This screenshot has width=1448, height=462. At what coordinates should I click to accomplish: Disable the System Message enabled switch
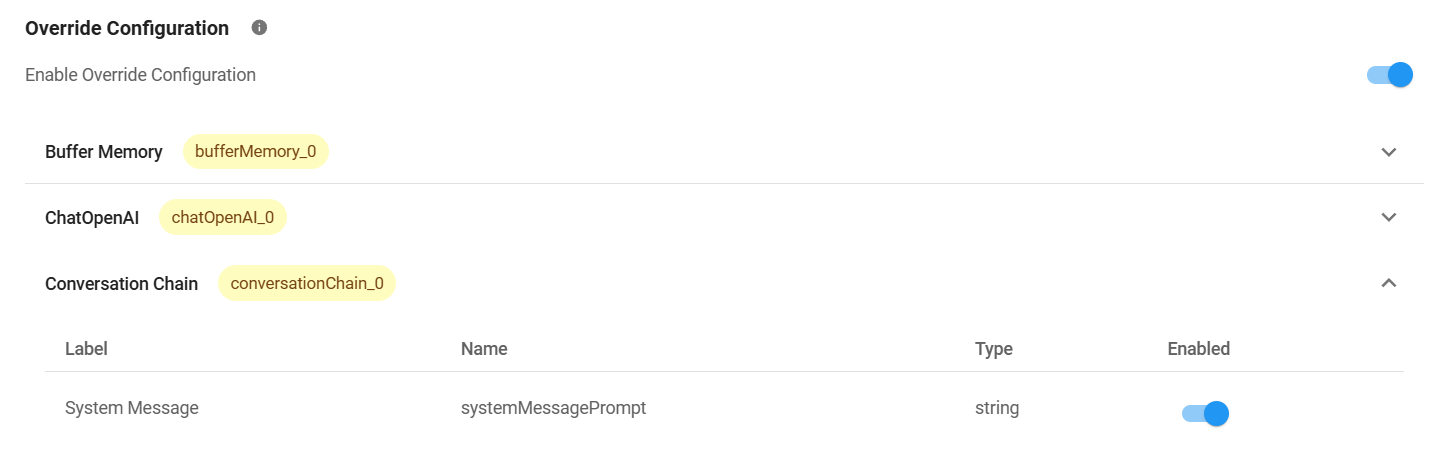(1205, 414)
